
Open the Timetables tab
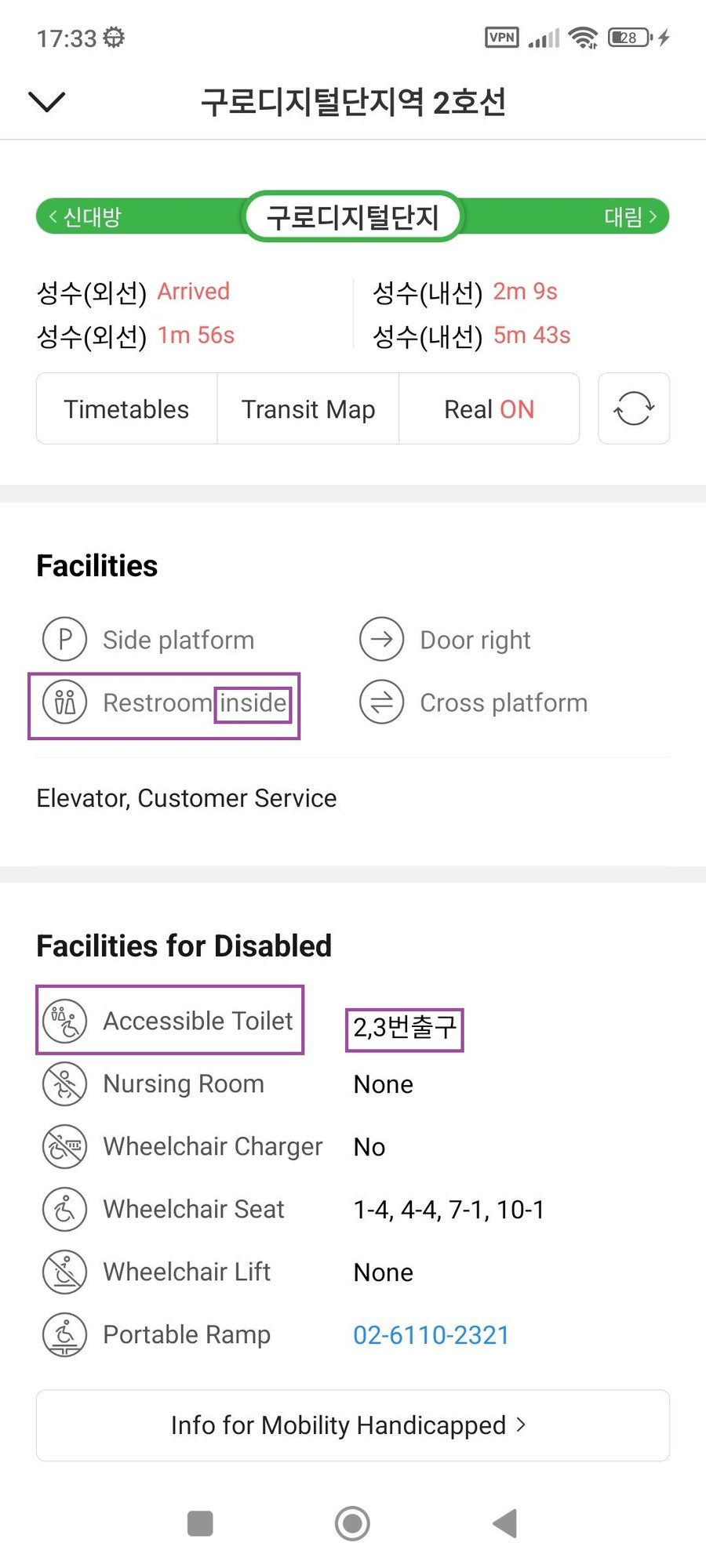pyautogui.click(x=127, y=408)
